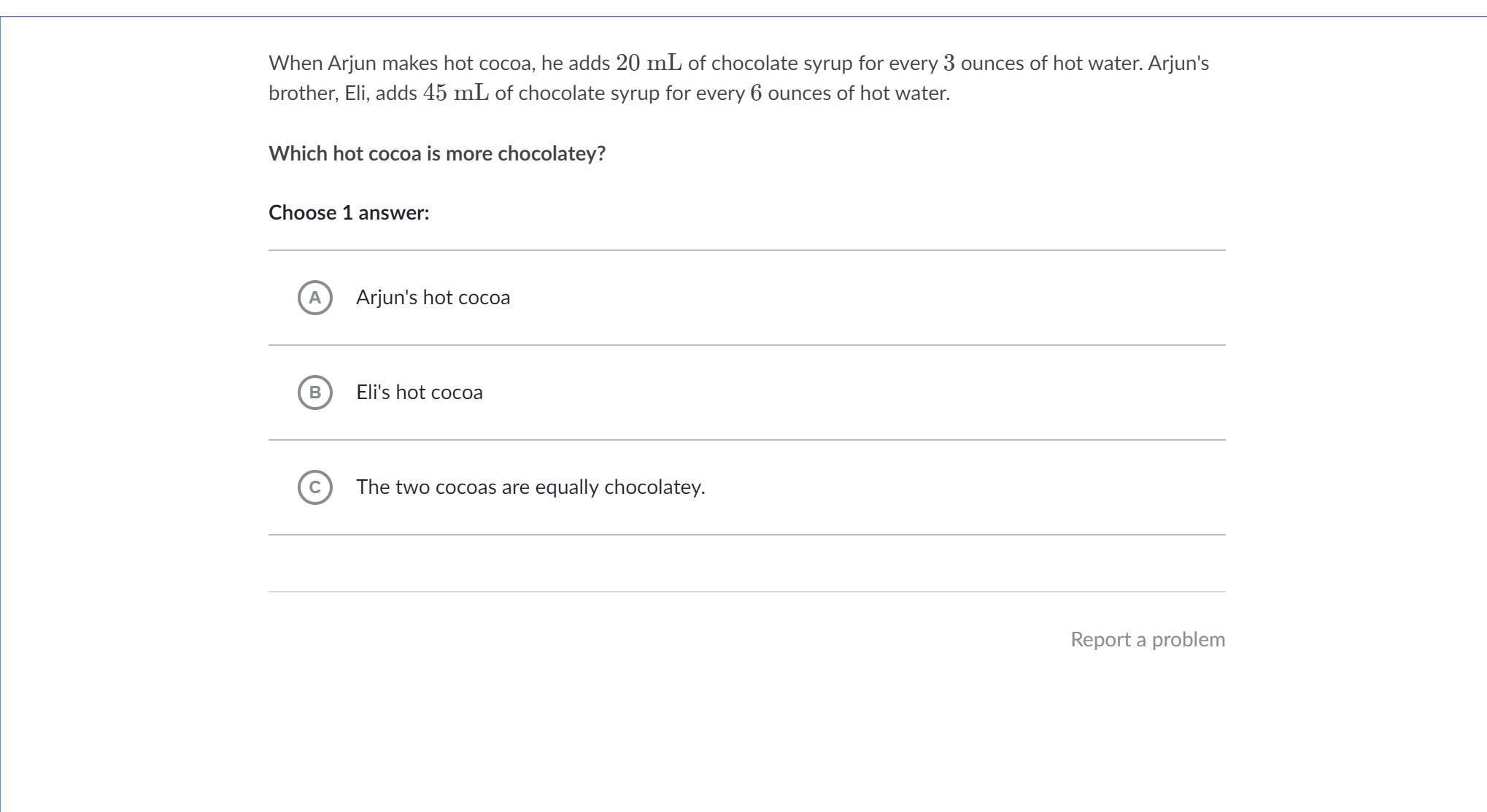This screenshot has width=1487, height=812.
Task: Choose "The two cocoas are equally chocolatey." text
Action: (530, 487)
